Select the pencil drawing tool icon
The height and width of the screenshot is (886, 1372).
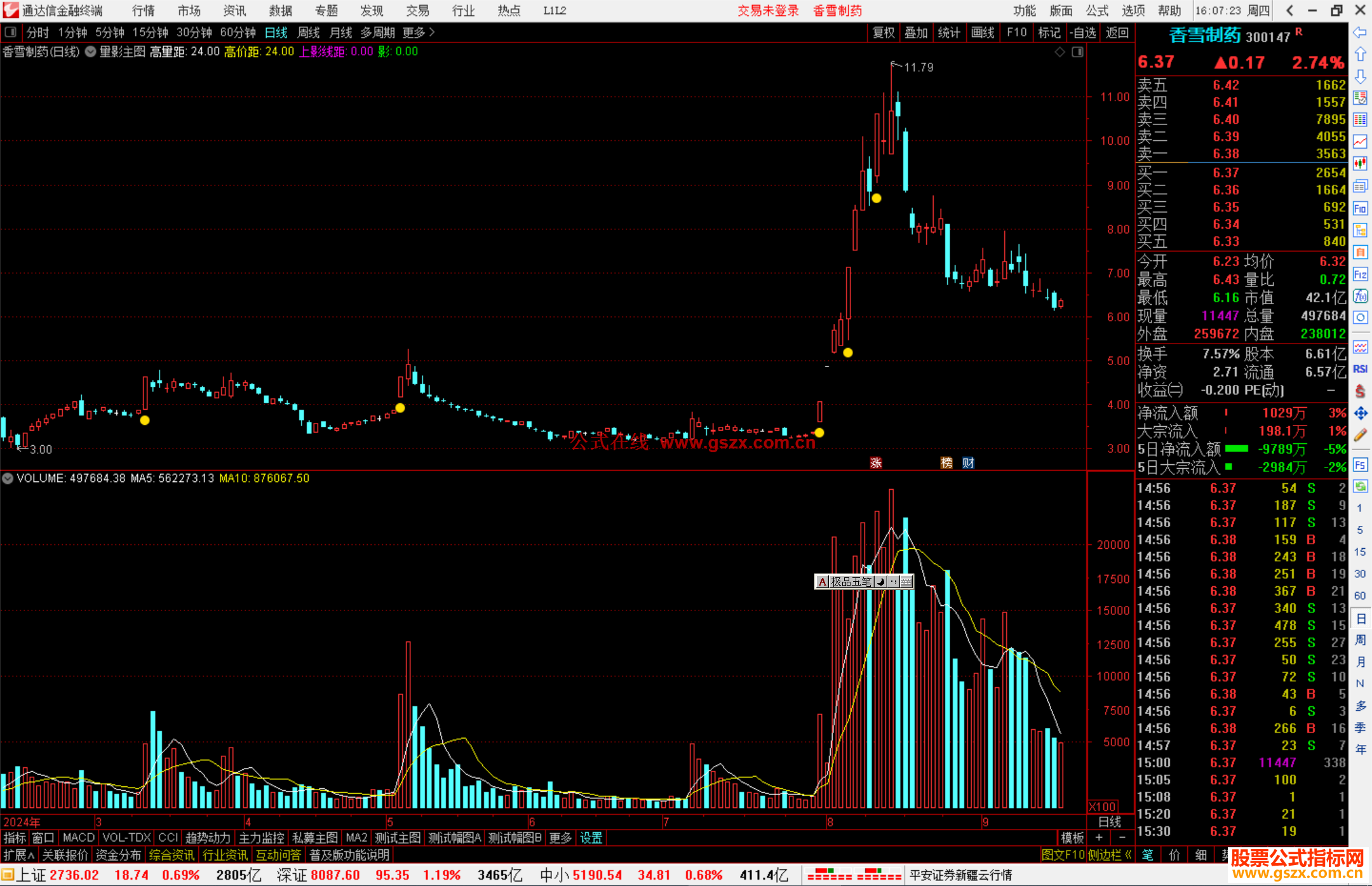1360,435
